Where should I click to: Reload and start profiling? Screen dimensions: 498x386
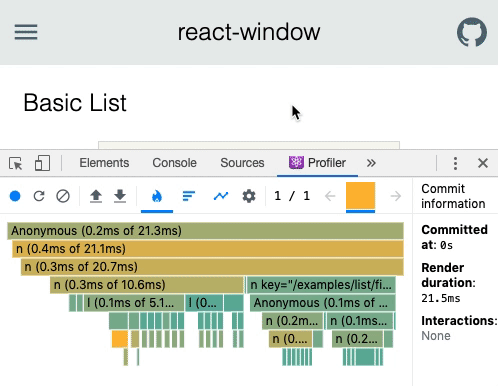tap(39, 196)
